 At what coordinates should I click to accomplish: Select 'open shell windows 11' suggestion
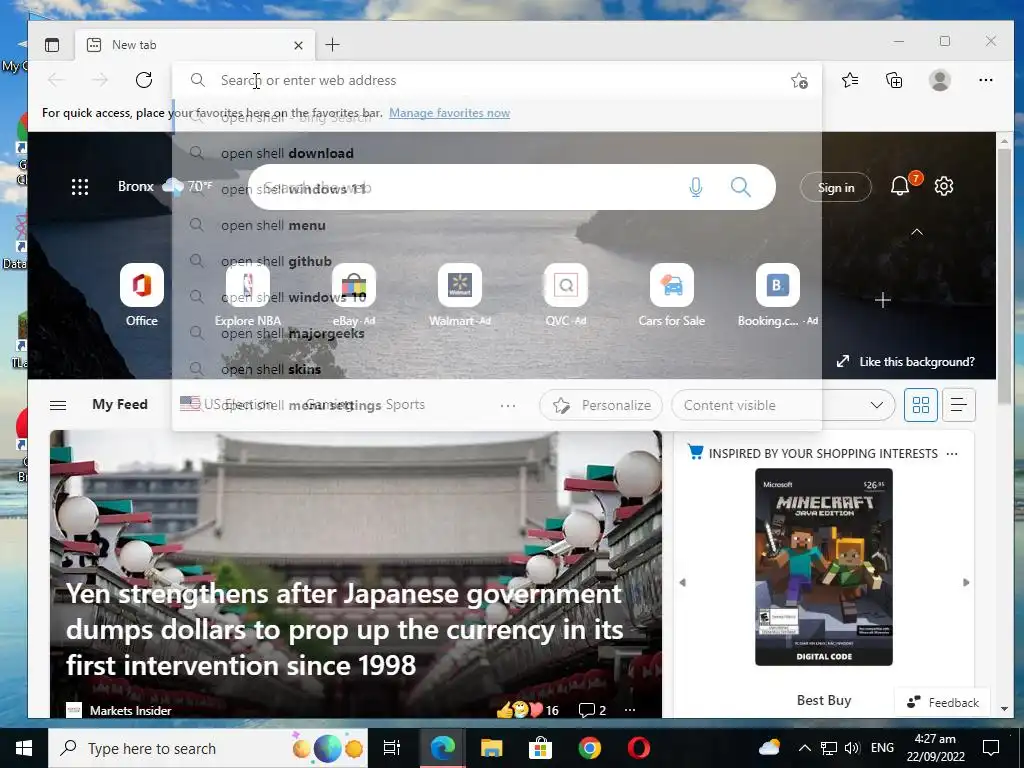pyautogui.click(x=496, y=189)
